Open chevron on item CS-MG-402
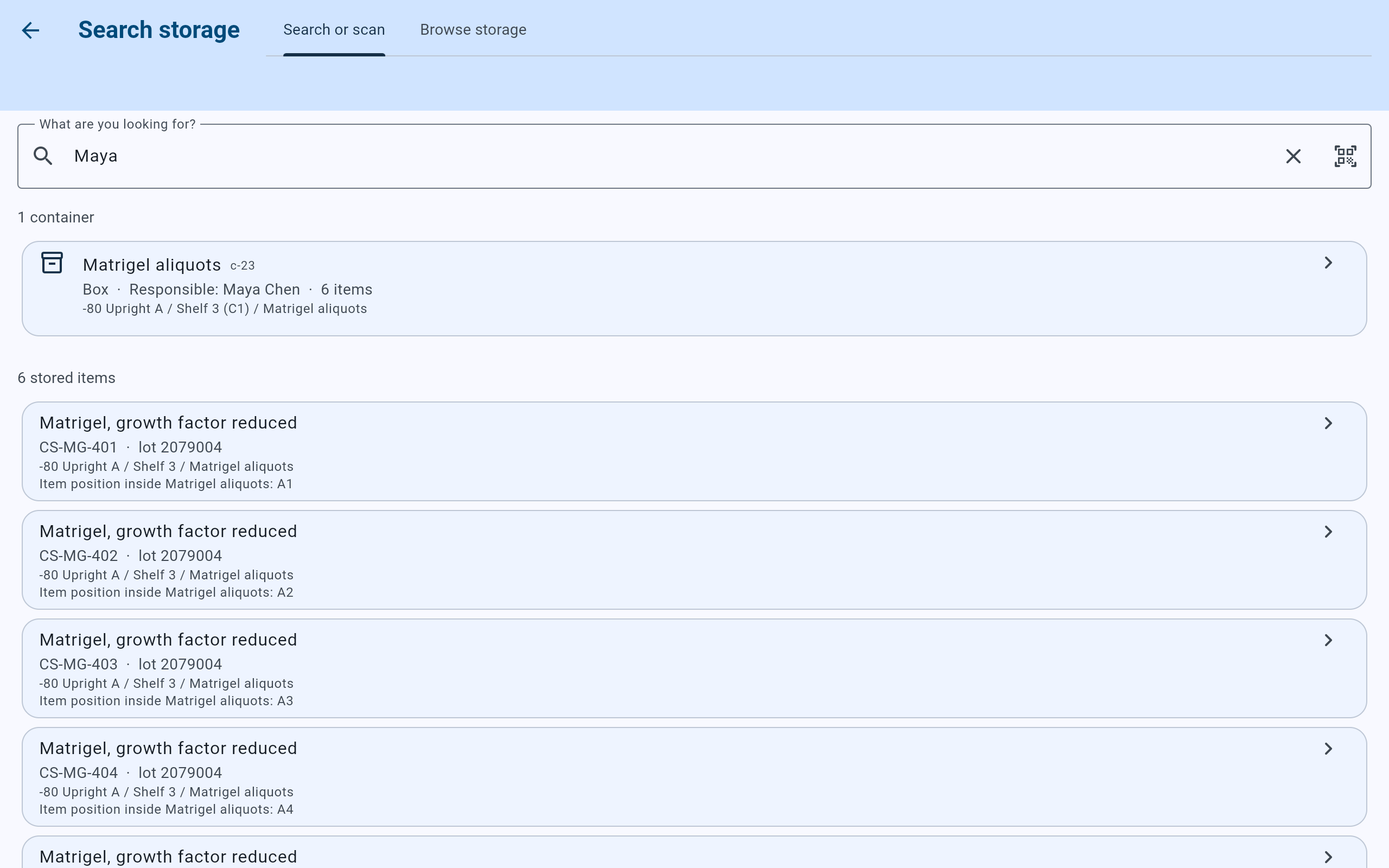 tap(1328, 532)
